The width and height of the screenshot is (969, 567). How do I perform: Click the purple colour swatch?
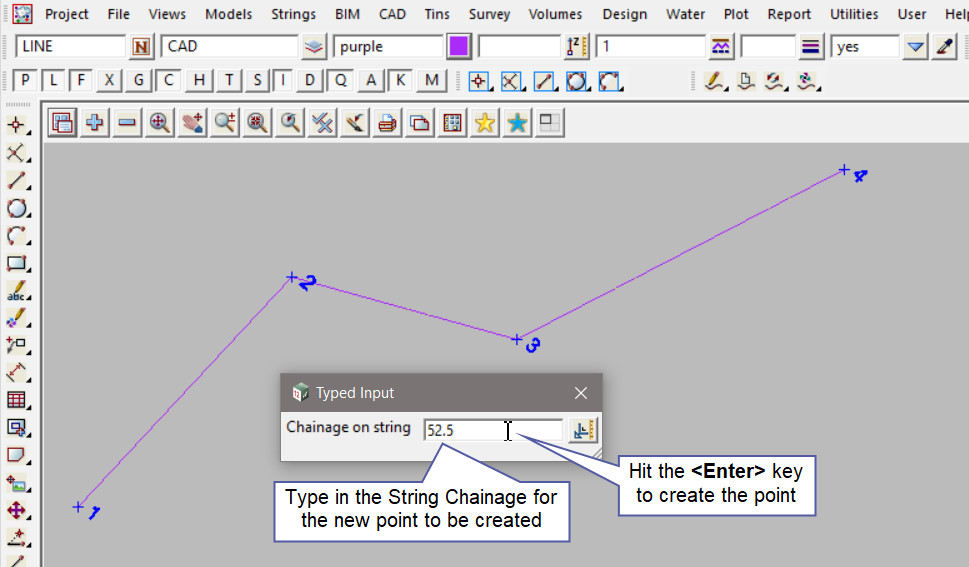pos(459,47)
